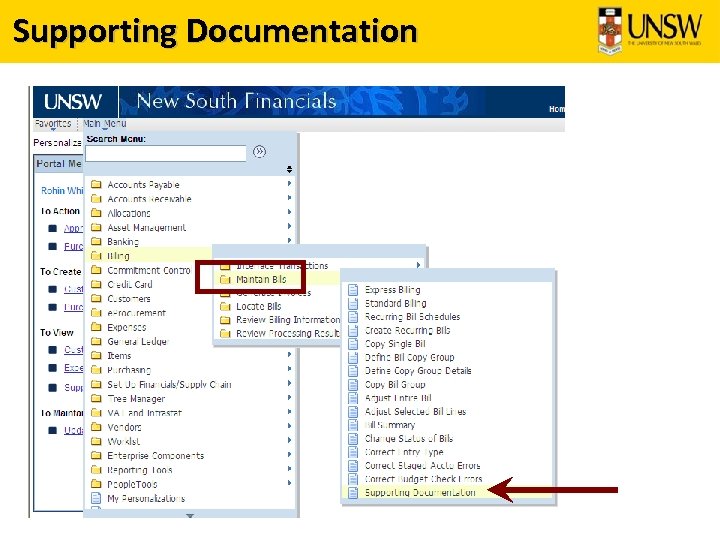The height and width of the screenshot is (540, 720).
Task: Click the sort arrows above menu list
Action: point(289,169)
